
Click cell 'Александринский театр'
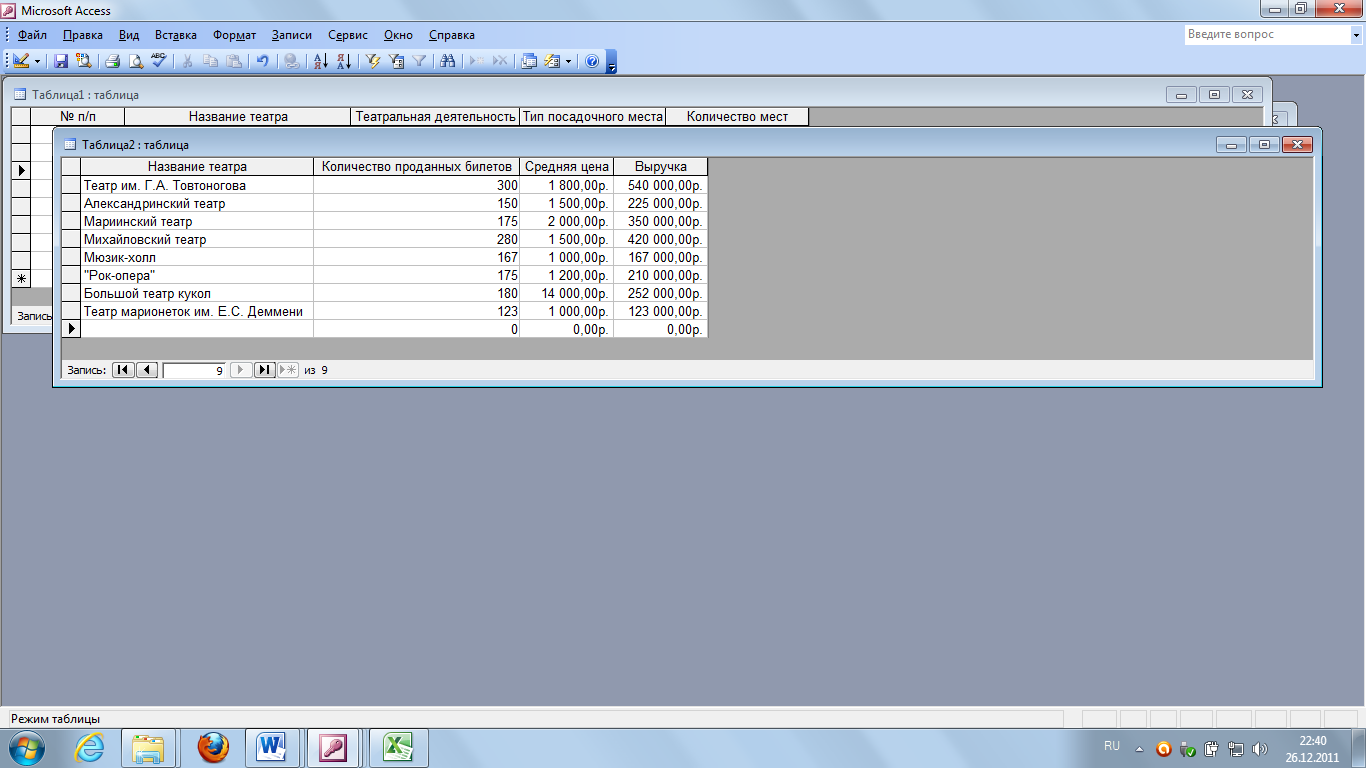pos(197,203)
